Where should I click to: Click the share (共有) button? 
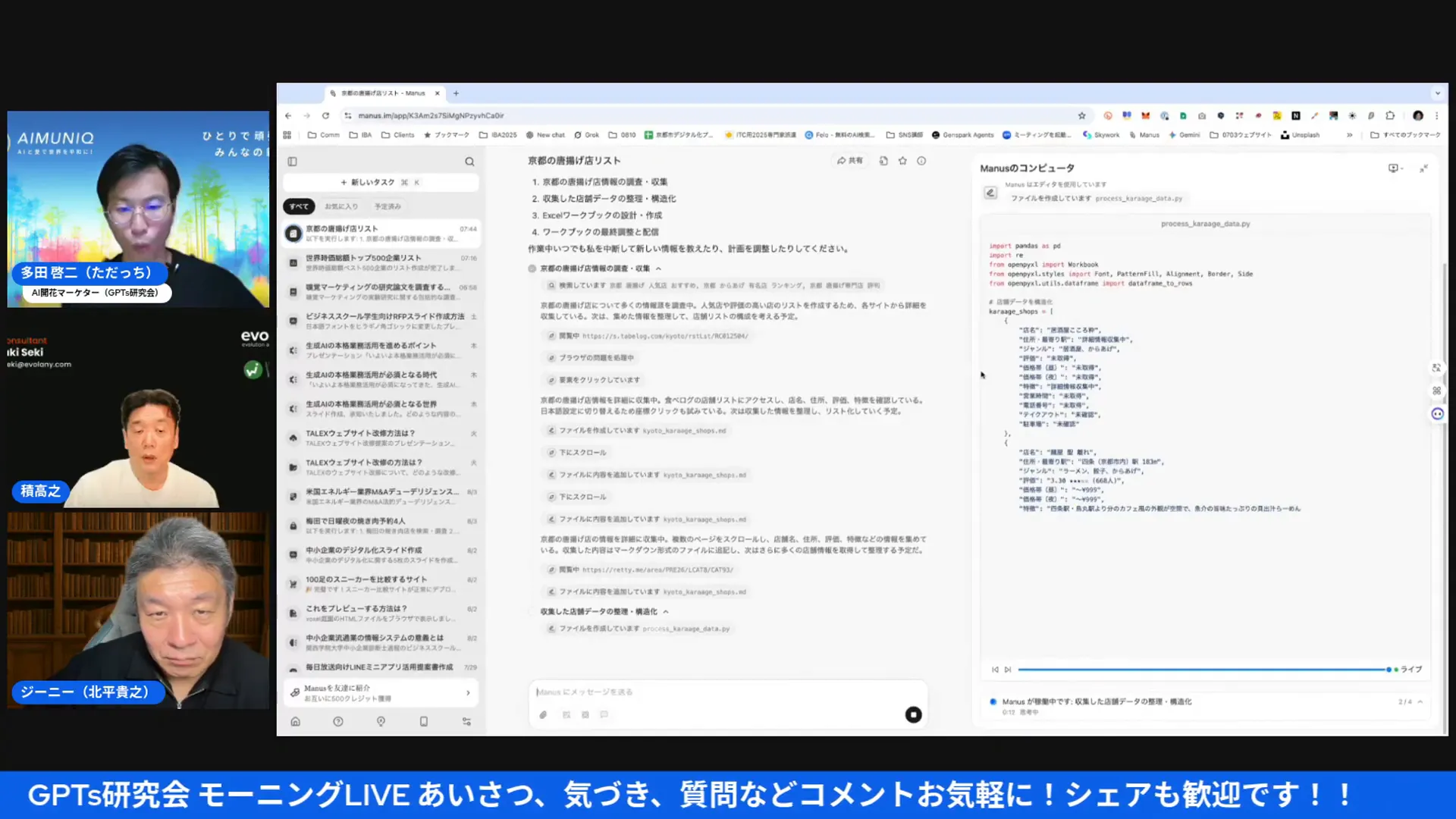point(850,161)
